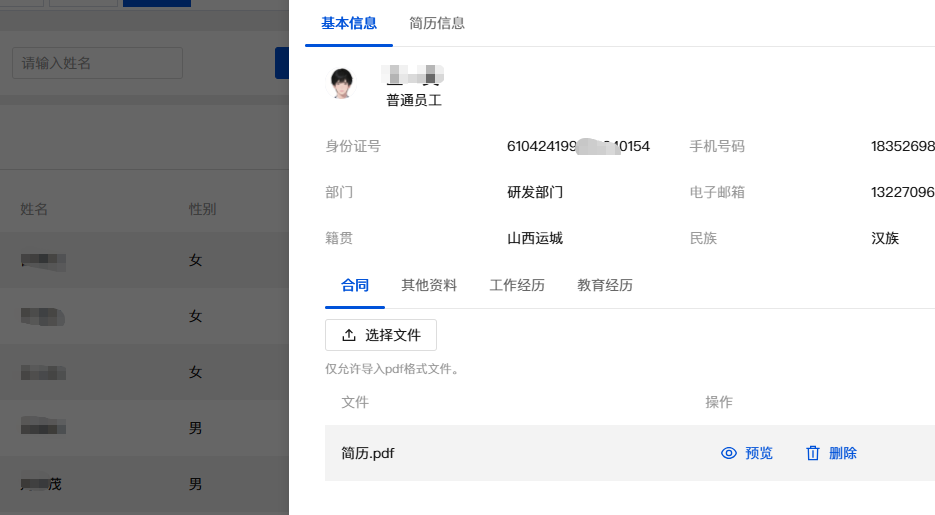Click the upload icon in 选择文件 button
The height and width of the screenshot is (515, 935).
click(x=349, y=335)
